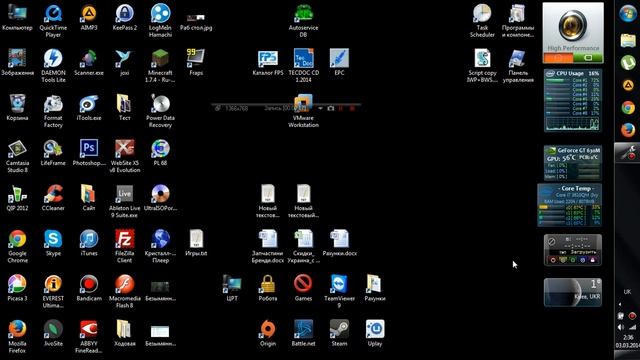Open Task Scheduler shortcut
Image resolution: width=640 pixels, height=360 pixels.
pyautogui.click(x=482, y=20)
